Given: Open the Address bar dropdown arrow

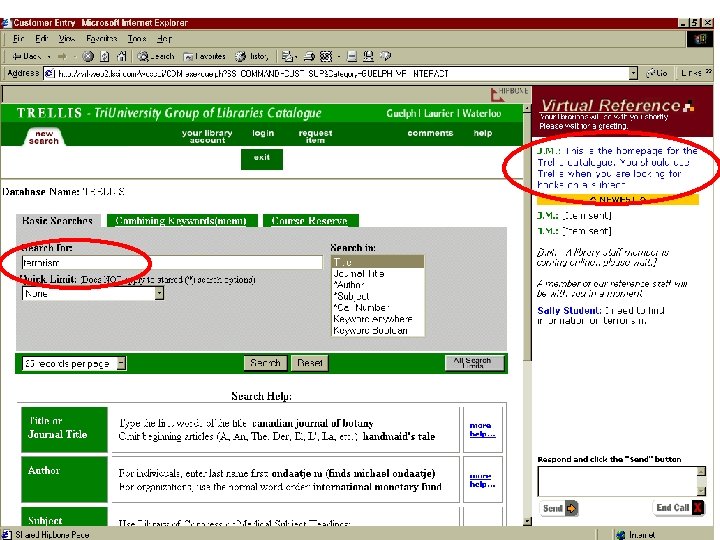Looking at the screenshot, I should [633, 73].
